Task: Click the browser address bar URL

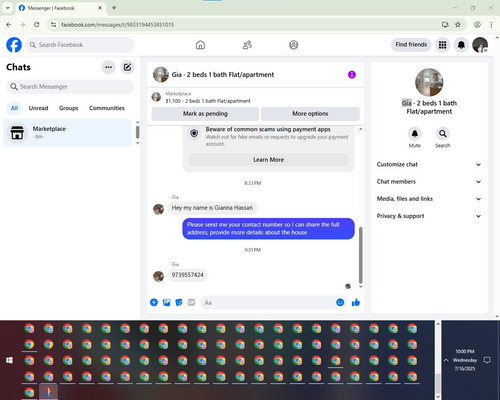Action: tap(117, 25)
